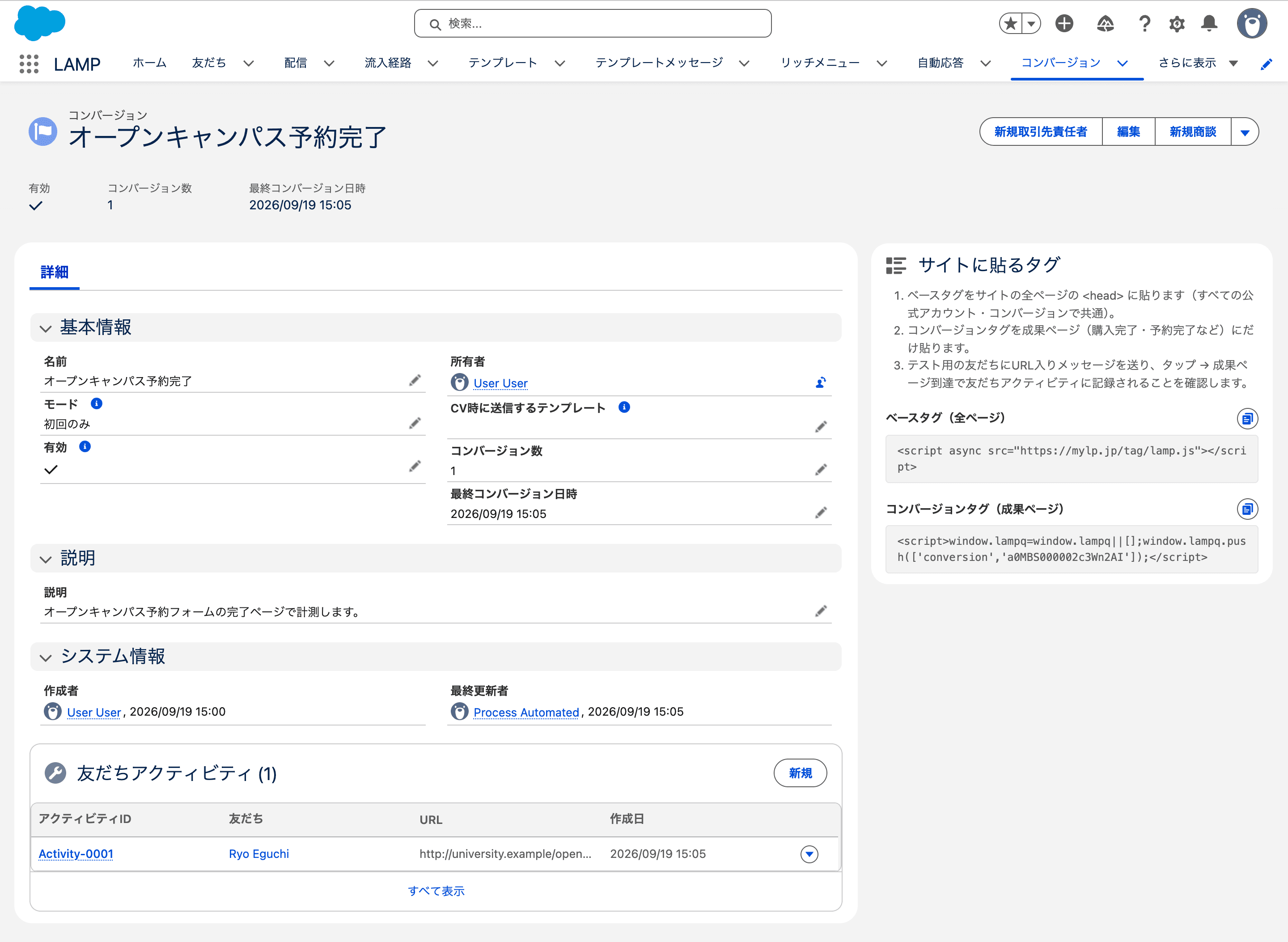Screen dimensions: 1288x942
Task: Expand the 流入経路 nav dropdown
Action: (433, 64)
